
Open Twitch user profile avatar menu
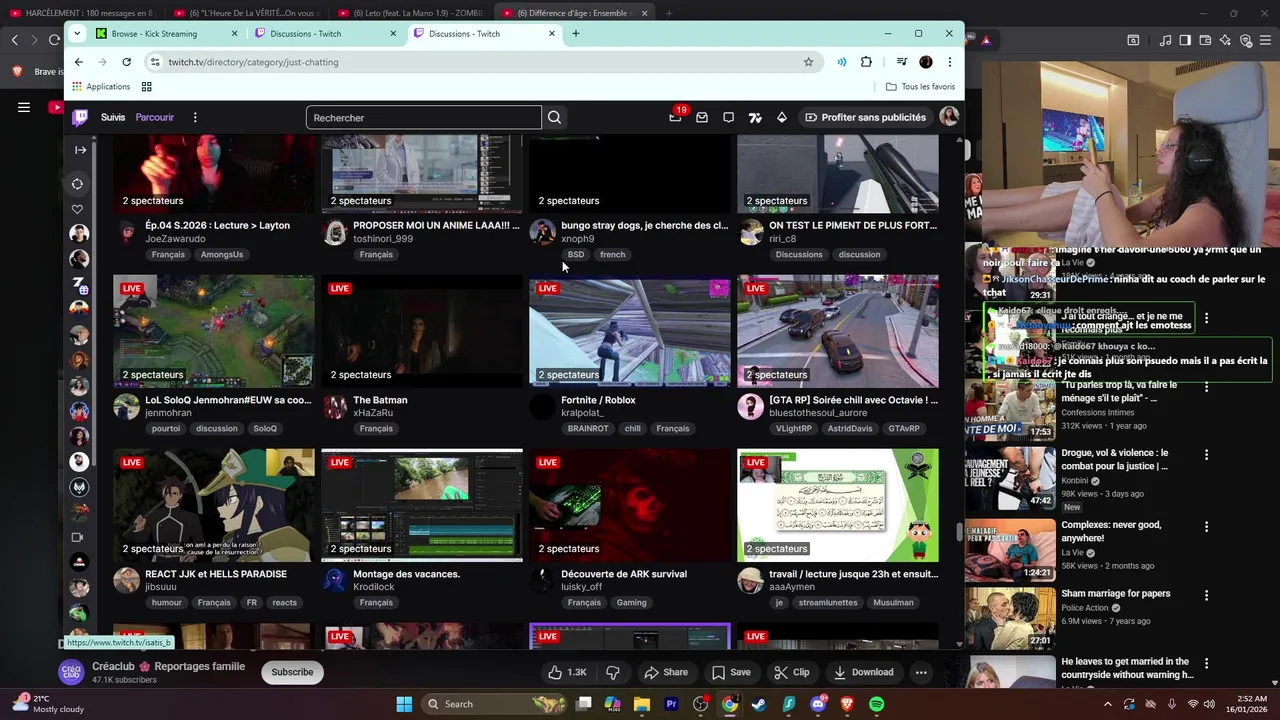pos(948,117)
